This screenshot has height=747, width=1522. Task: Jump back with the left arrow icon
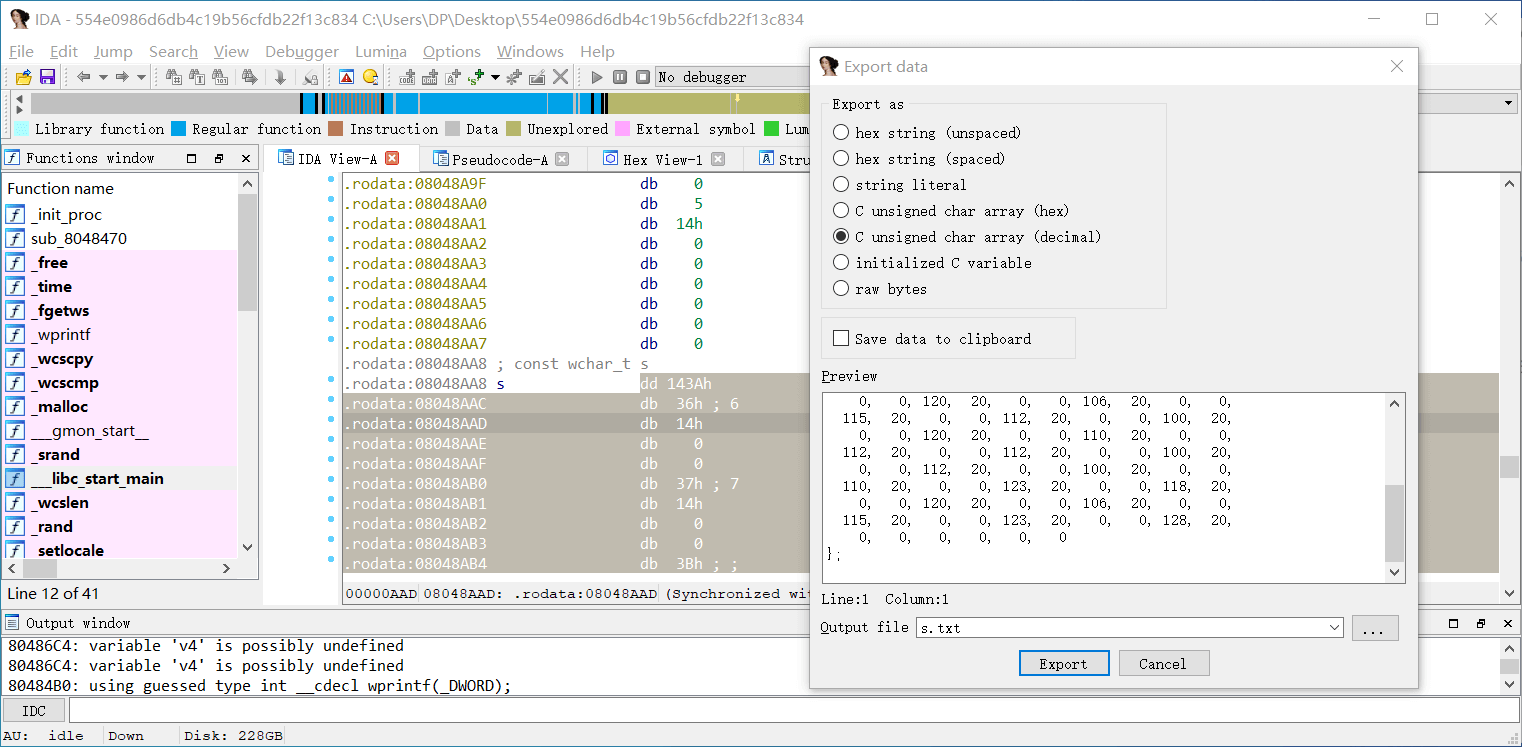click(83, 77)
